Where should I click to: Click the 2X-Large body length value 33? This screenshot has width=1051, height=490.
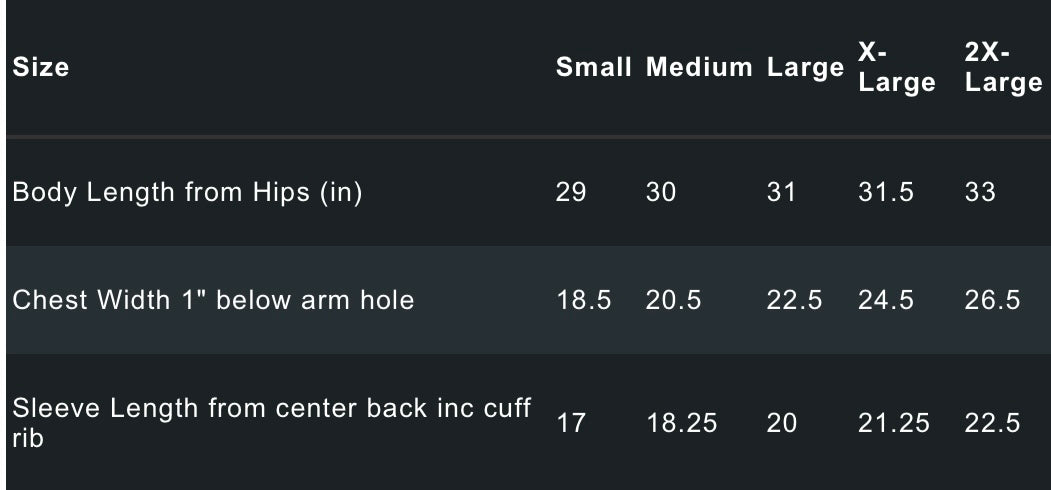pyautogui.click(x=980, y=192)
